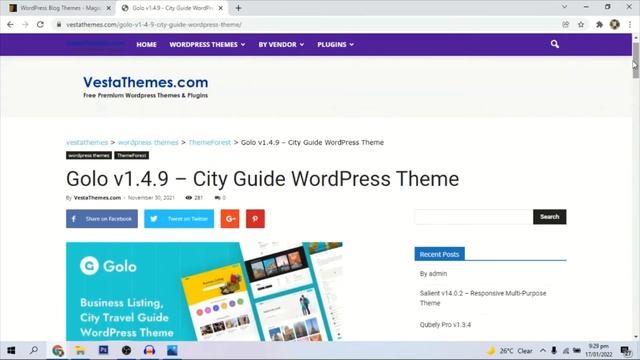
Task: Click the By admin recent post
Action: pyautogui.click(x=433, y=273)
